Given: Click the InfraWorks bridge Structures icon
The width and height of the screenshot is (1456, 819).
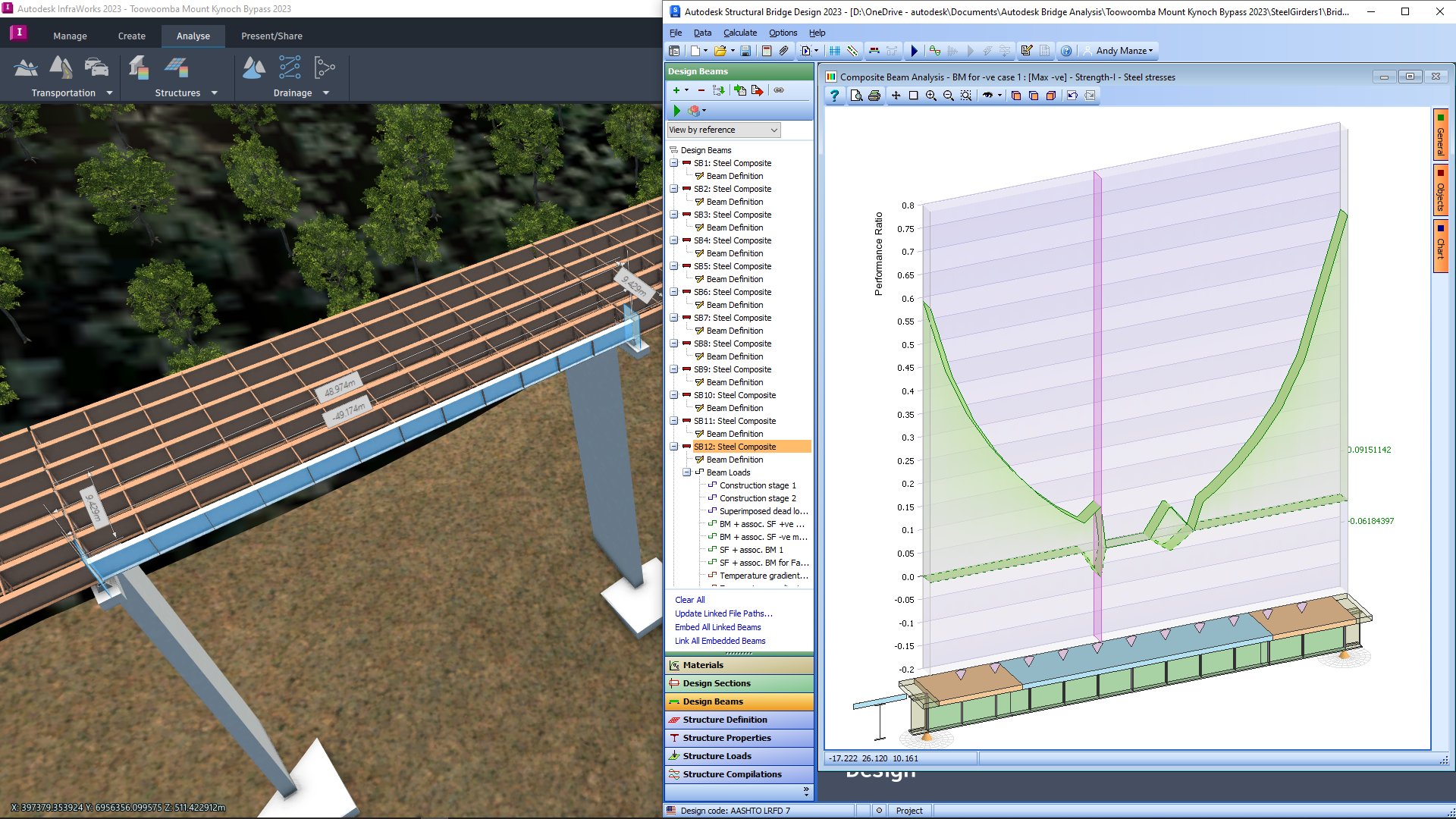Looking at the screenshot, I should pyautogui.click(x=138, y=68).
